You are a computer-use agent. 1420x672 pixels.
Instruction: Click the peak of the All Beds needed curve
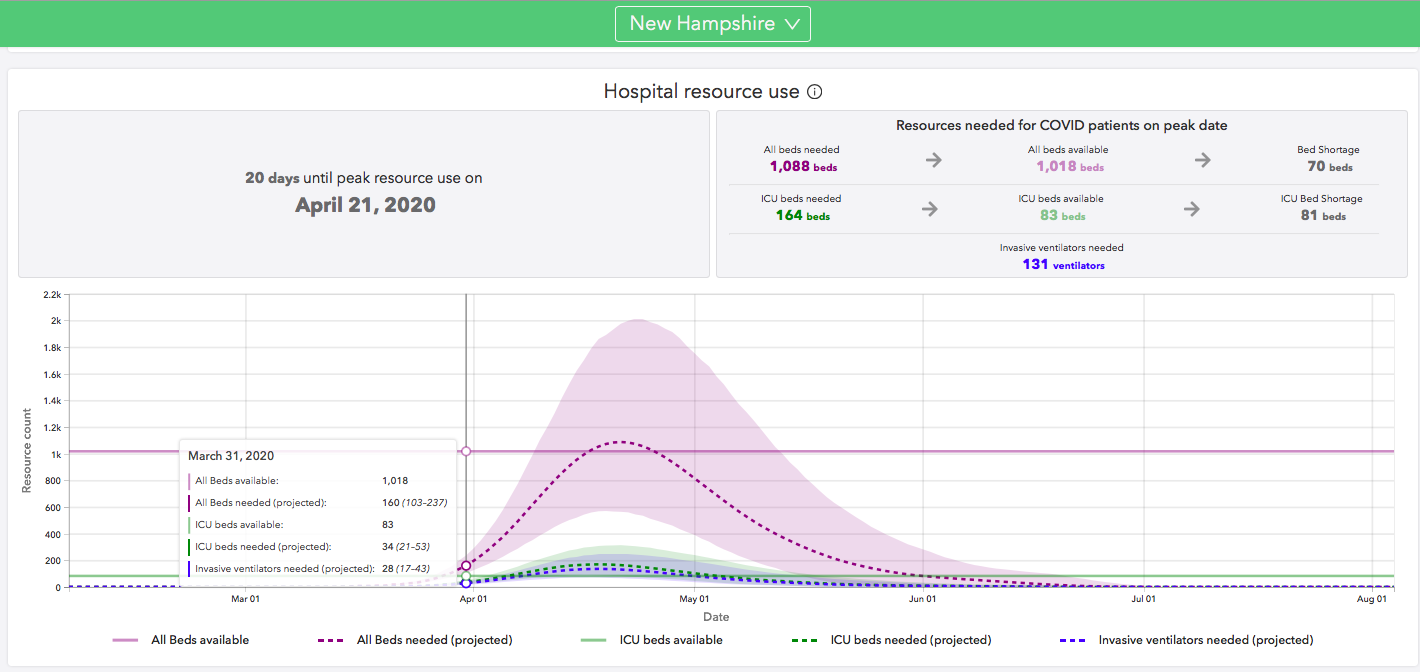coord(622,442)
